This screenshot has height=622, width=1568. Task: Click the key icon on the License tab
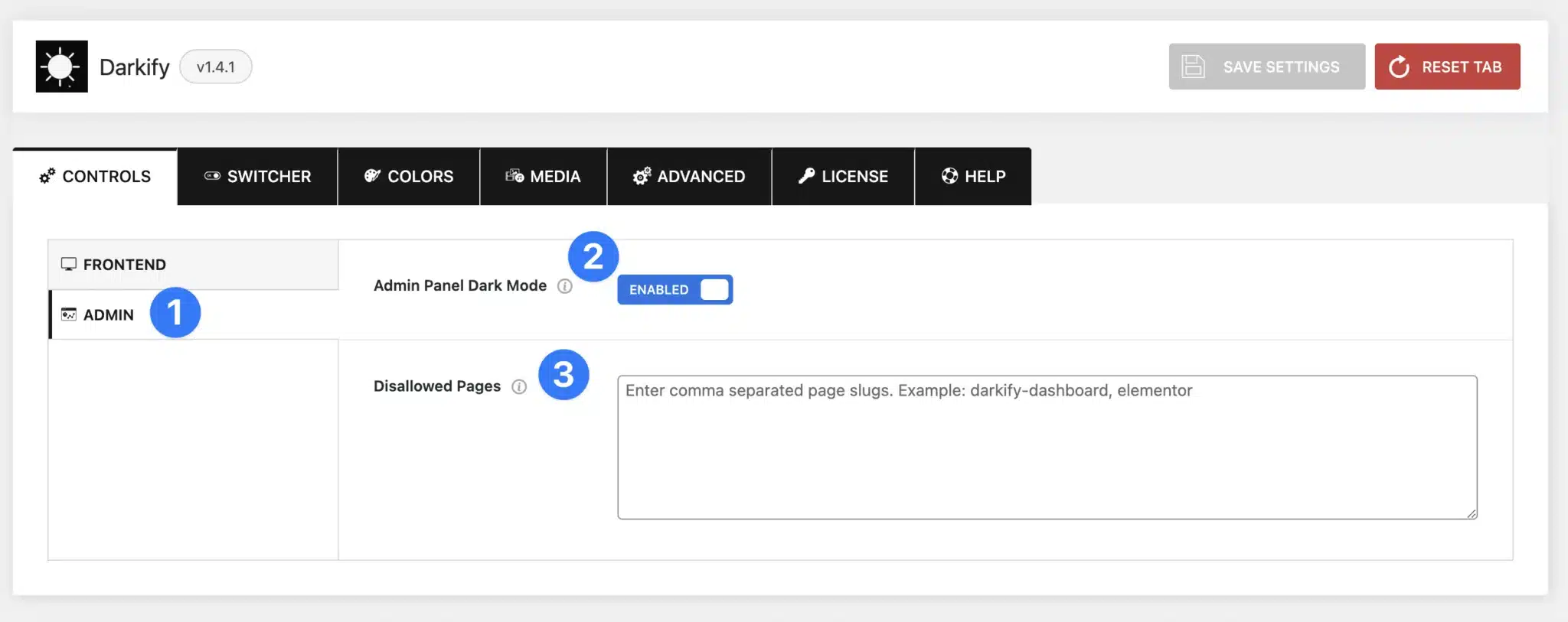806,176
